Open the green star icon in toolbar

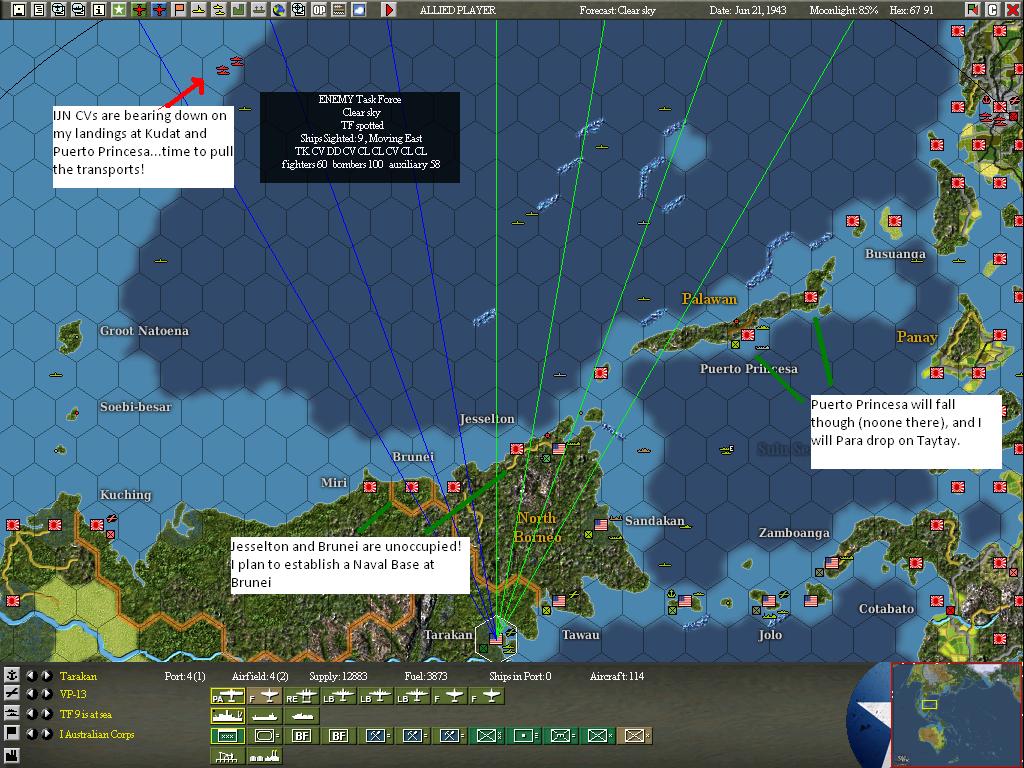118,10
